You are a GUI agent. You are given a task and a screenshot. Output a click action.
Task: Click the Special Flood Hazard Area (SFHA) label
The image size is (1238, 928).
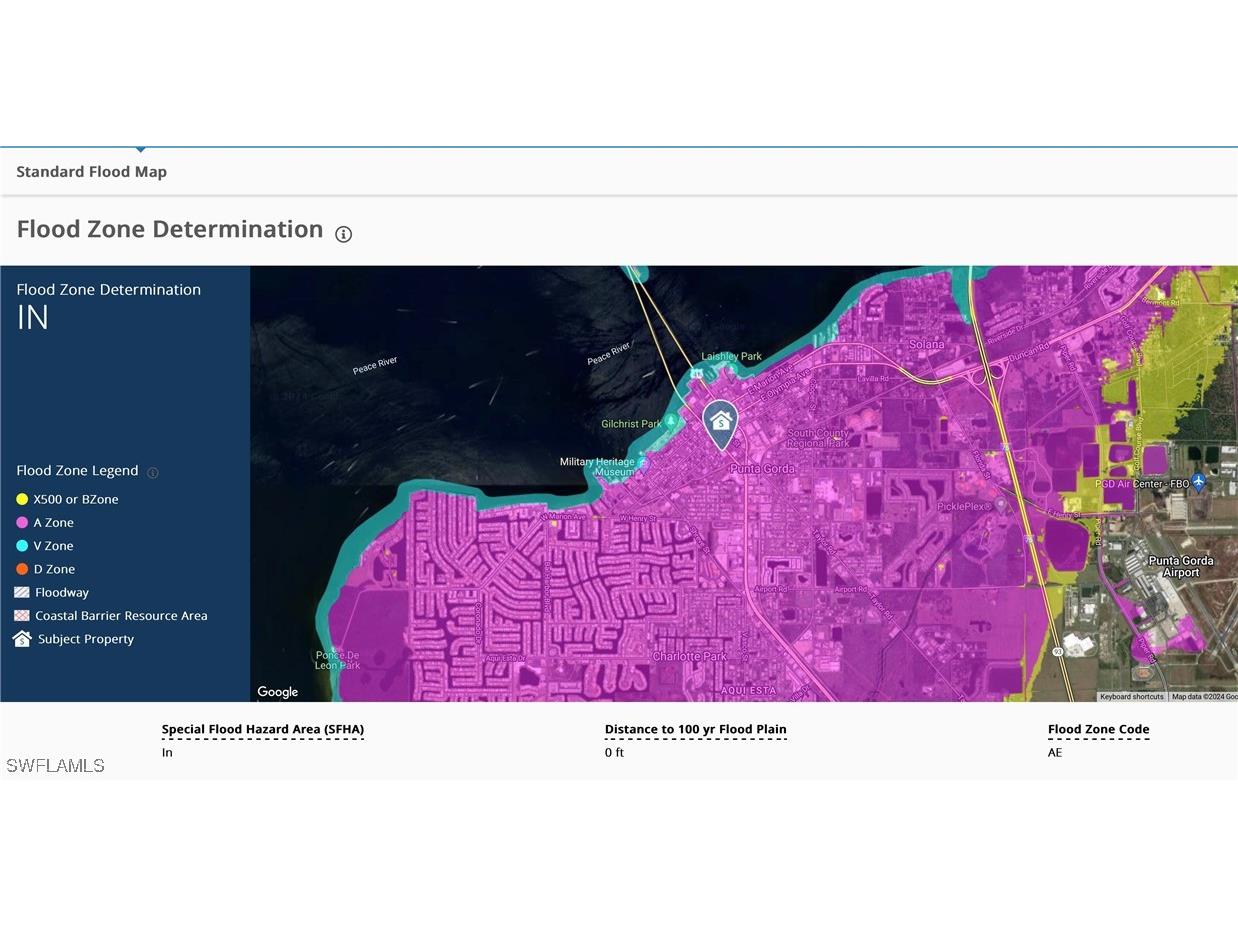262,730
